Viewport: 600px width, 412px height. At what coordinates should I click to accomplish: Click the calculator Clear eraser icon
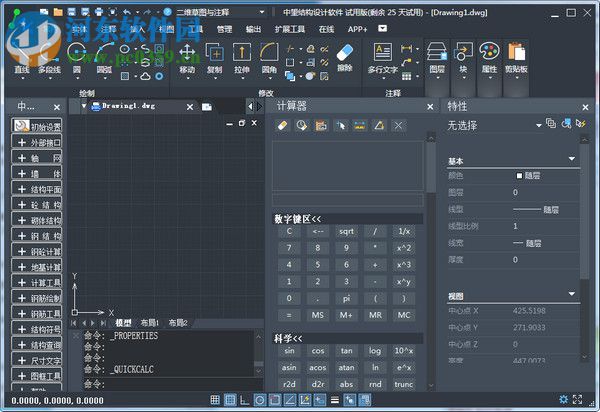click(x=282, y=125)
